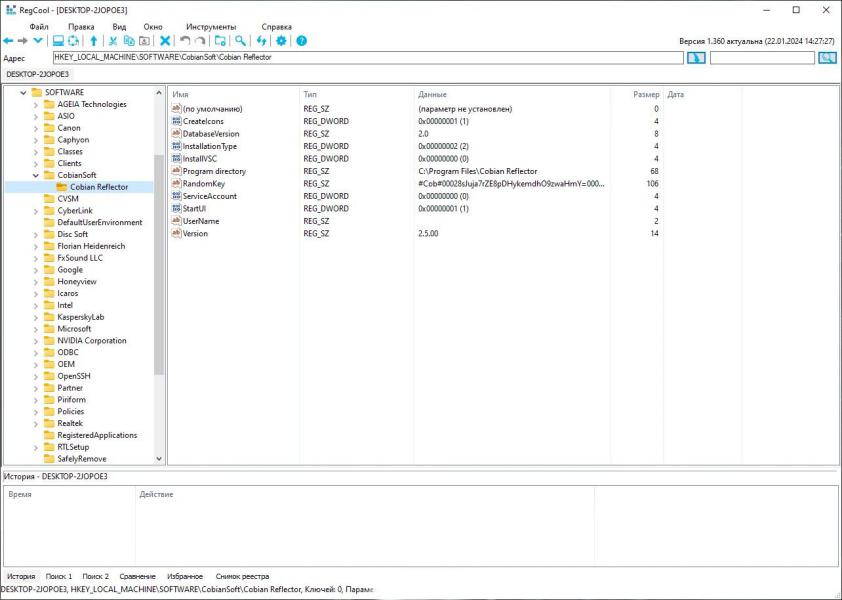This screenshot has height=600, width=842.
Task: Click the Undo arrow icon
Action: (185, 41)
